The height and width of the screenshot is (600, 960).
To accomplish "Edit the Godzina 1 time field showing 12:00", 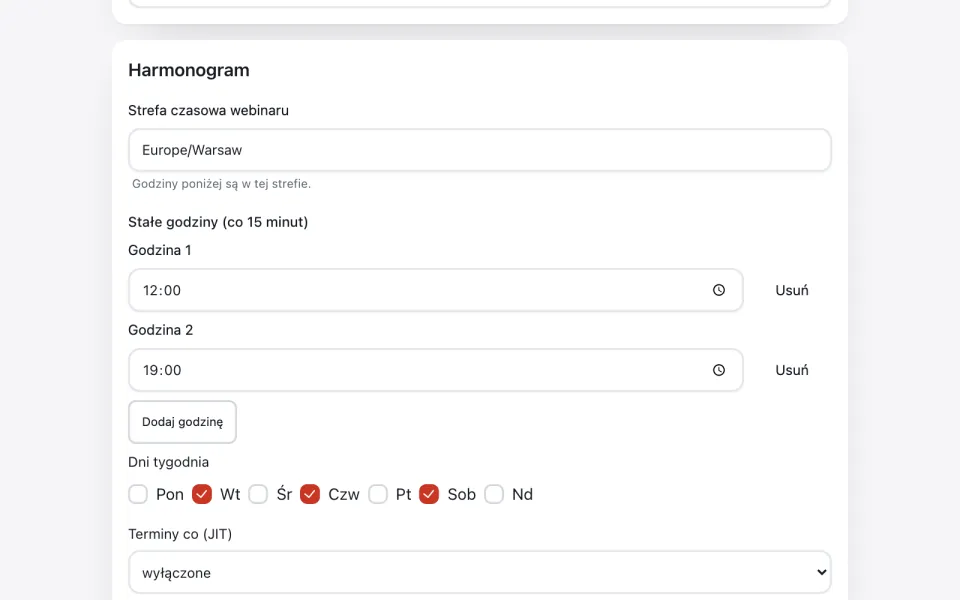I will (435, 290).
